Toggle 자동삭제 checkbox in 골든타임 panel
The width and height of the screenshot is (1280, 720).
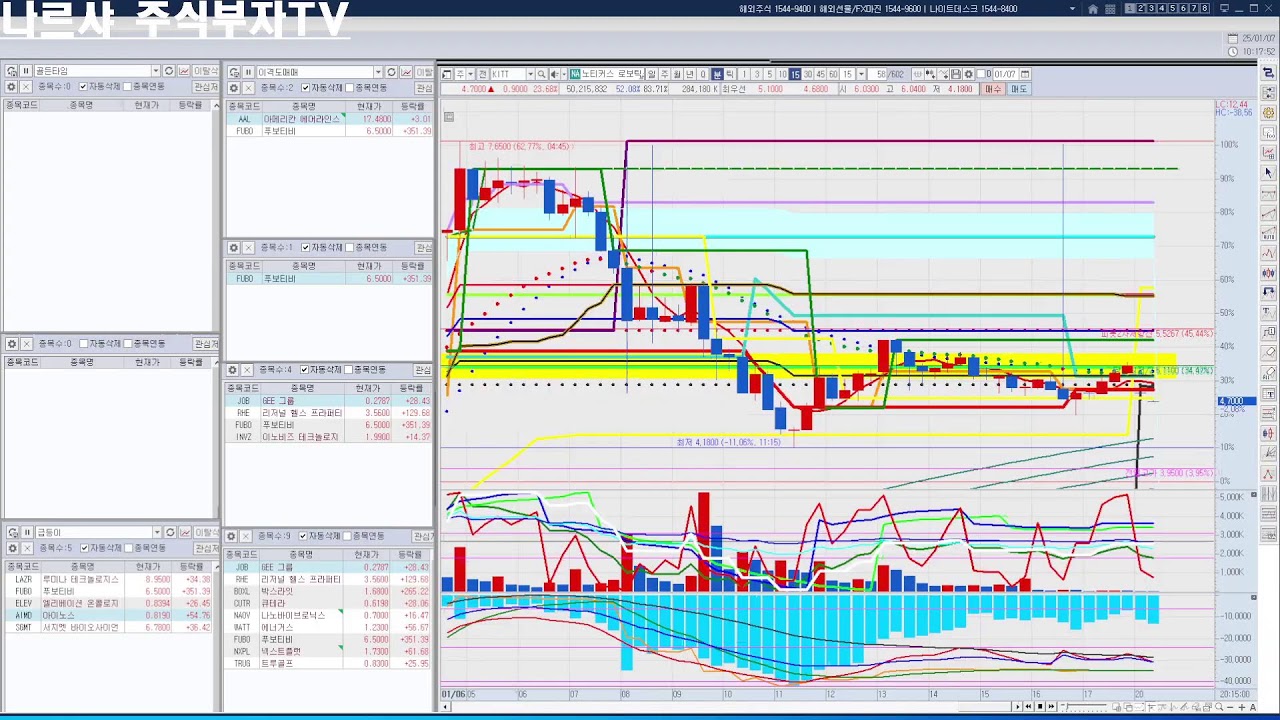coord(83,87)
